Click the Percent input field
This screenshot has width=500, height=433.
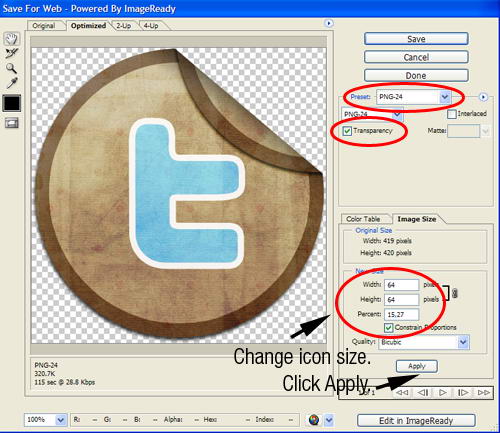(x=401, y=314)
